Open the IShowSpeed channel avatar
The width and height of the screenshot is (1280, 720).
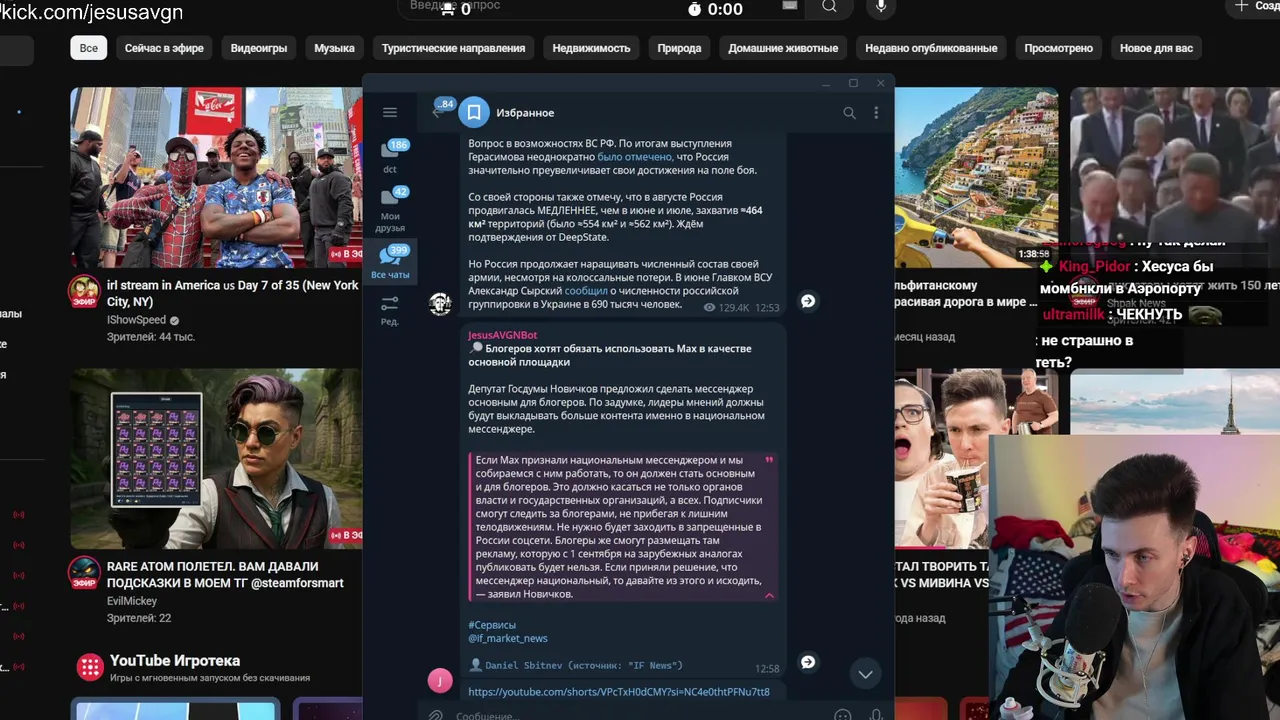tap(84, 292)
